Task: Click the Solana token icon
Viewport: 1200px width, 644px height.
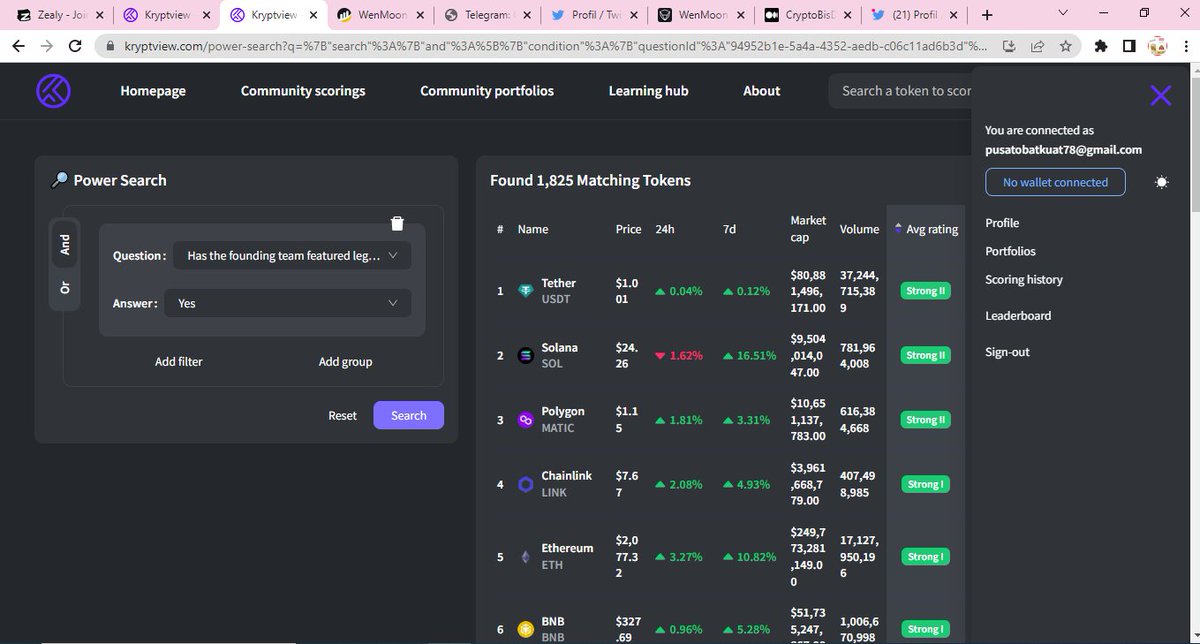Action: tap(526, 356)
